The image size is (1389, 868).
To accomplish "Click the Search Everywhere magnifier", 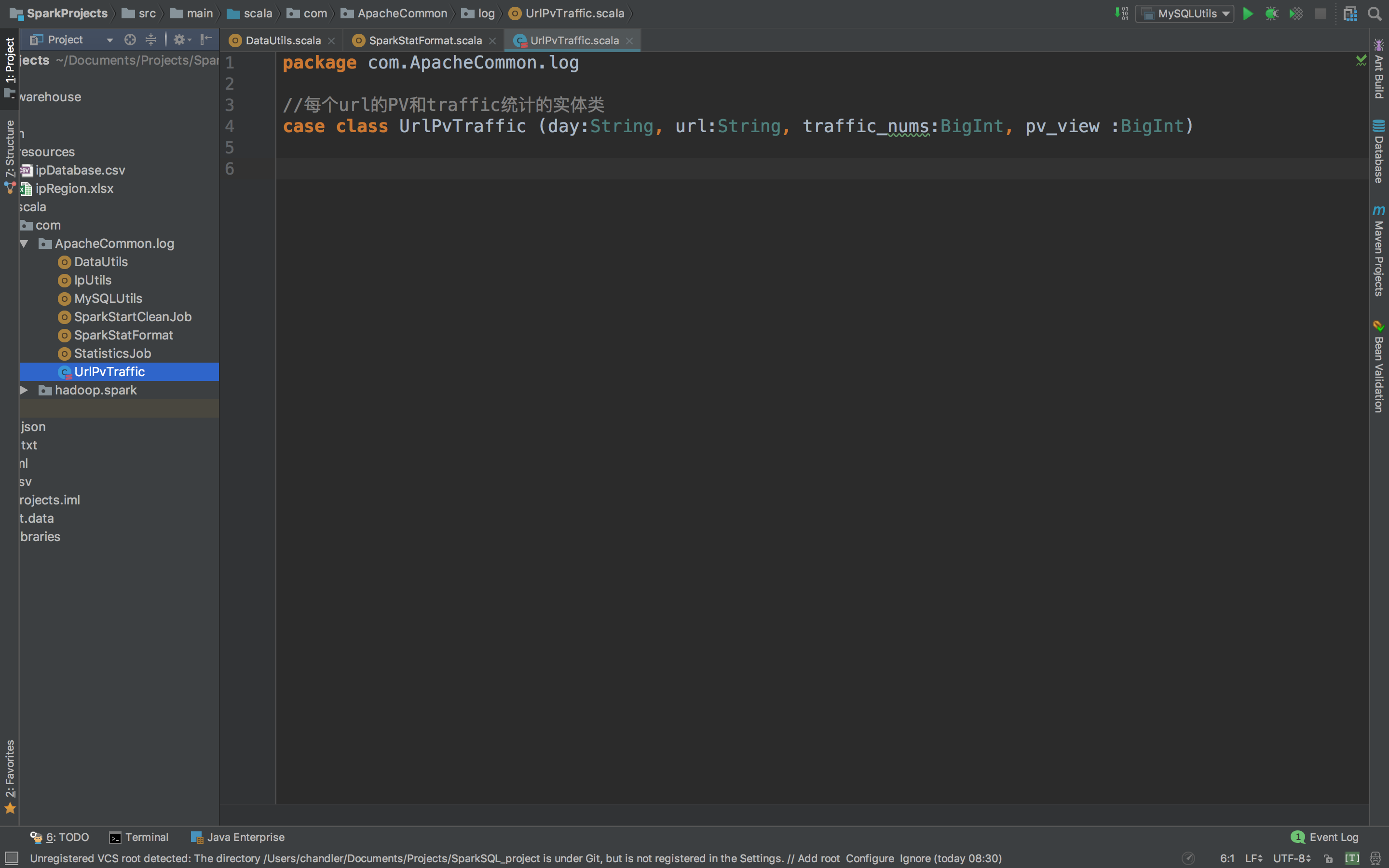I will coord(1375,14).
